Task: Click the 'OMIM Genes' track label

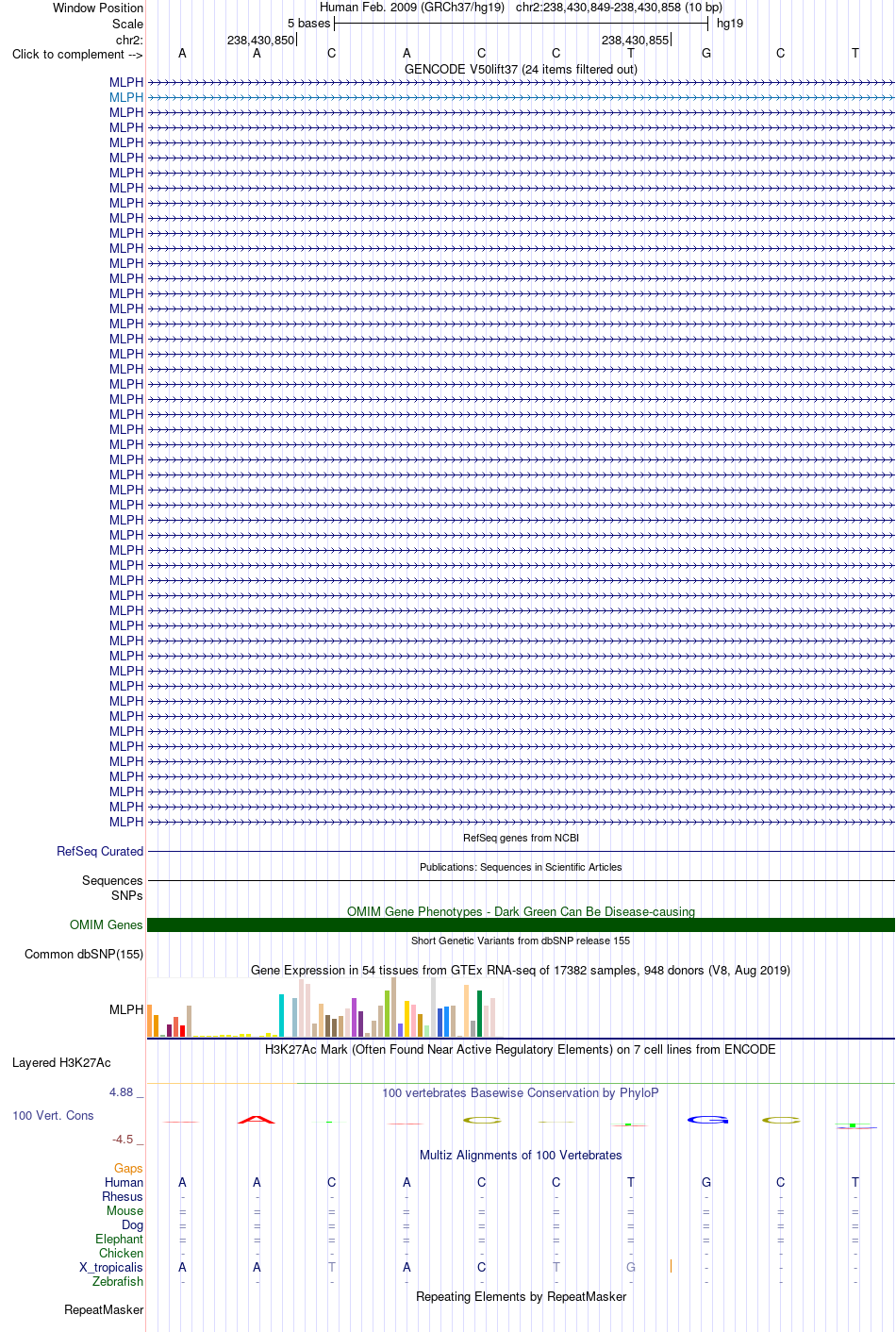Action: [107, 924]
